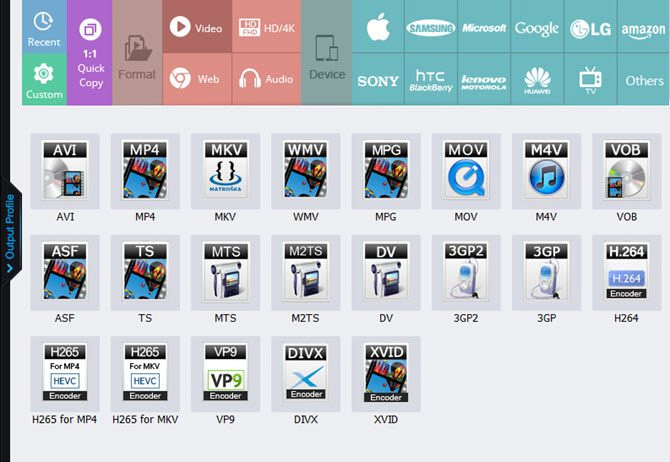670x462 pixels.
Task: Select the Microsoft device brand
Action: tap(484, 26)
